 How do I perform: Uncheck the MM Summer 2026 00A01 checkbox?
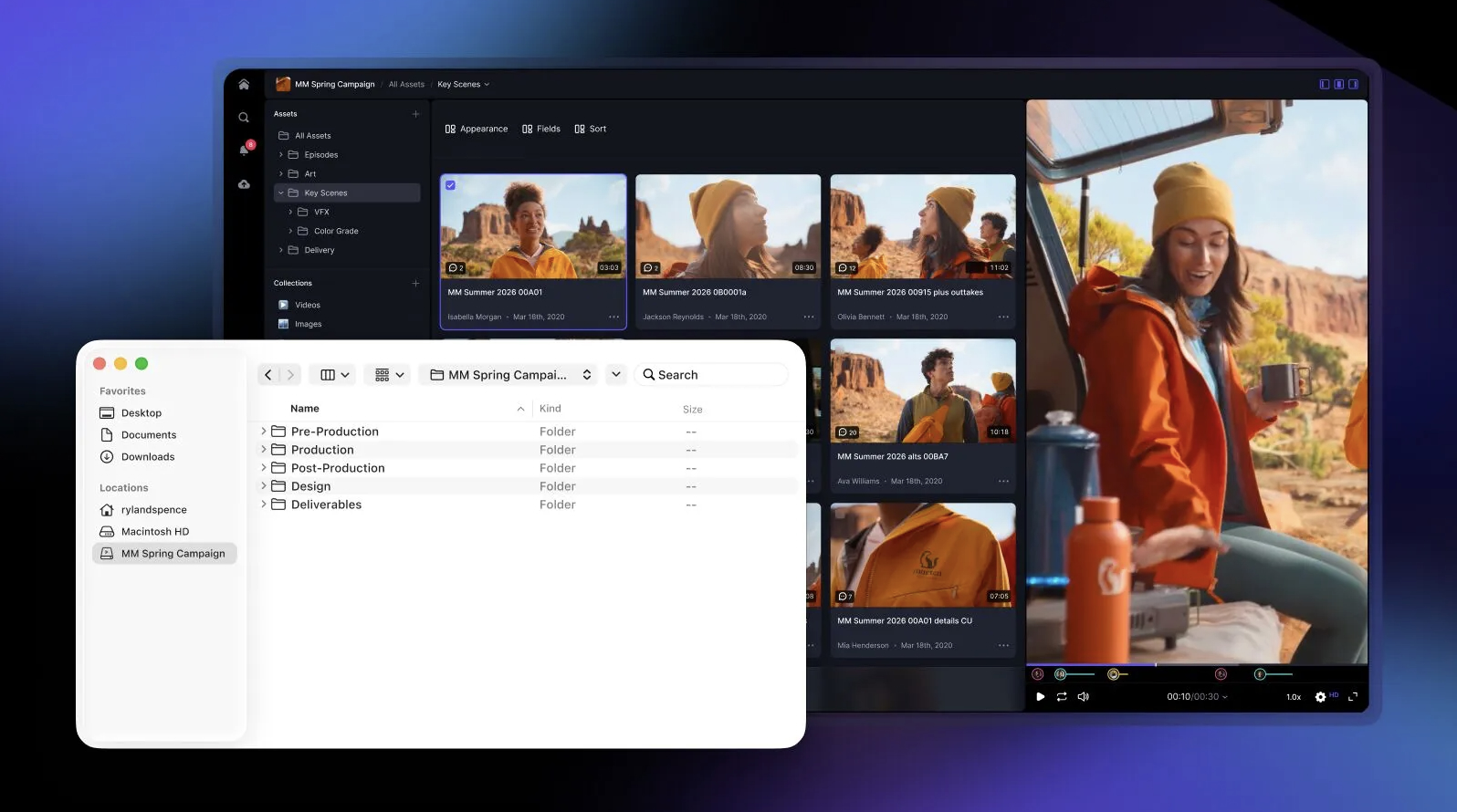450,185
